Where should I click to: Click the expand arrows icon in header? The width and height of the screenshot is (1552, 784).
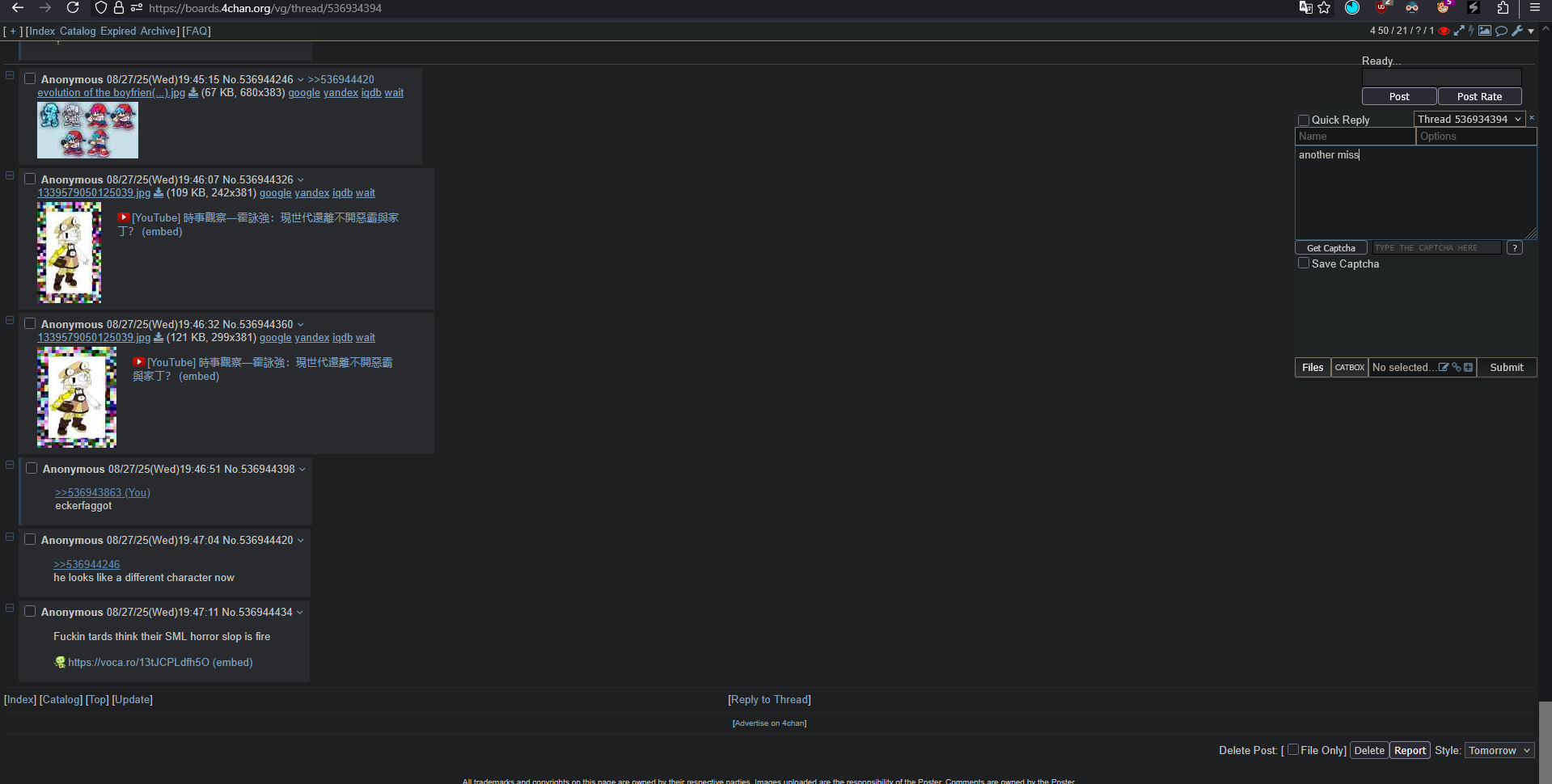coord(1459,31)
